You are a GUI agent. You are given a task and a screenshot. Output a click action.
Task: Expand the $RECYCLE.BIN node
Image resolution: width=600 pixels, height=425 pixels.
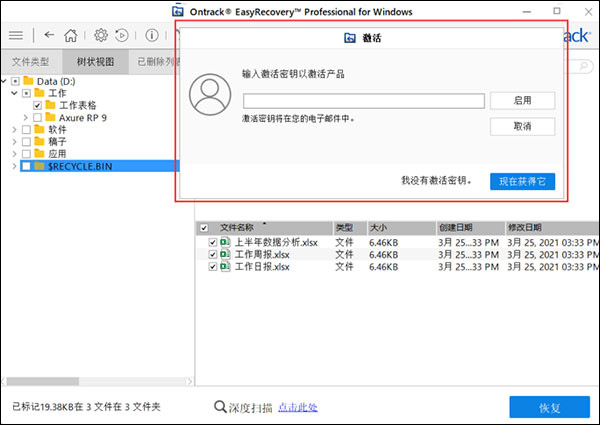pos(15,166)
